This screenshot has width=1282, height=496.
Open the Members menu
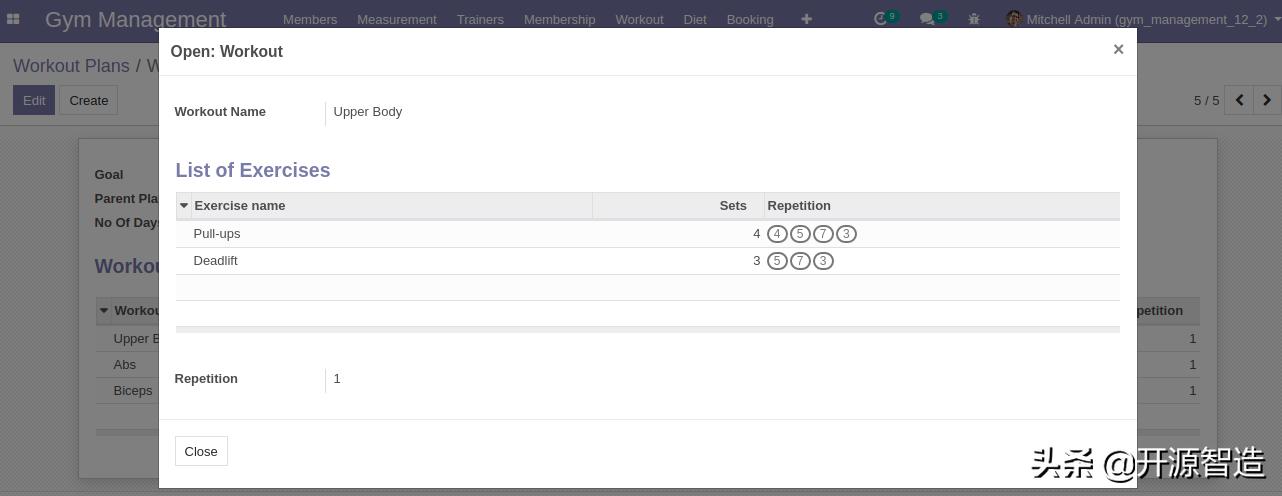coord(310,19)
